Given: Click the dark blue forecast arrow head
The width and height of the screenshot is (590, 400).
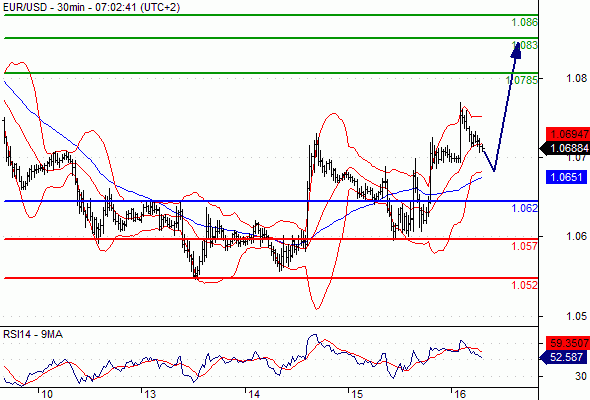Looking at the screenshot, I should click(517, 50).
